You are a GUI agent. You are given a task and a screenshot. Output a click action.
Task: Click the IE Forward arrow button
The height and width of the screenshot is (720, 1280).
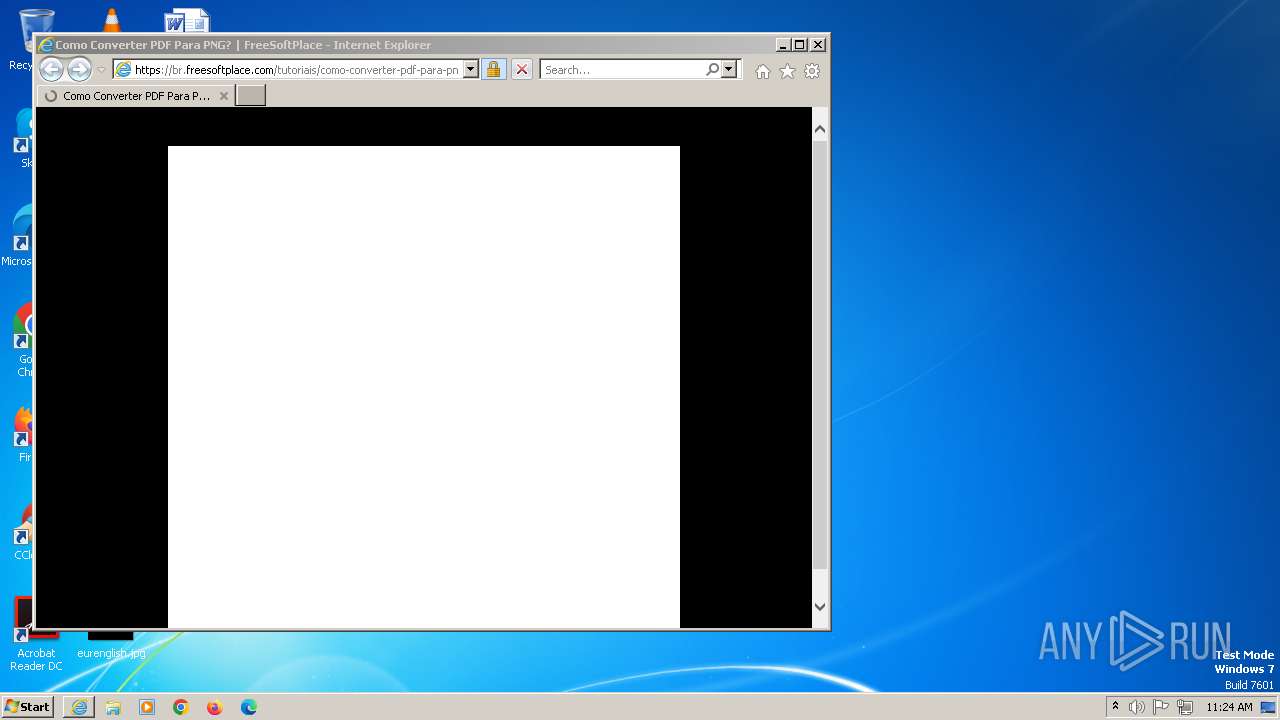pyautogui.click(x=79, y=69)
